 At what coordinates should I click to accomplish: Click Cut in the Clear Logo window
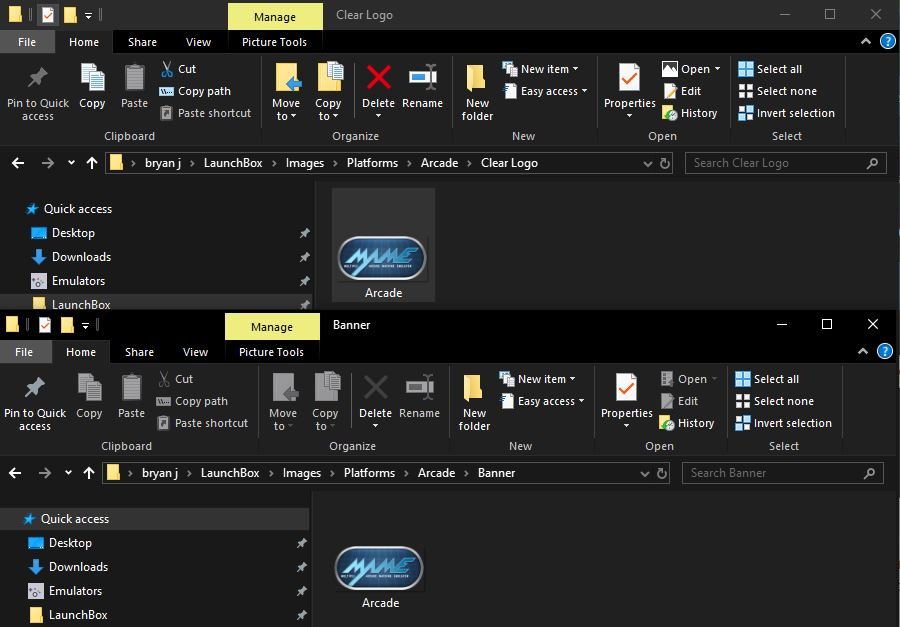tap(179, 69)
